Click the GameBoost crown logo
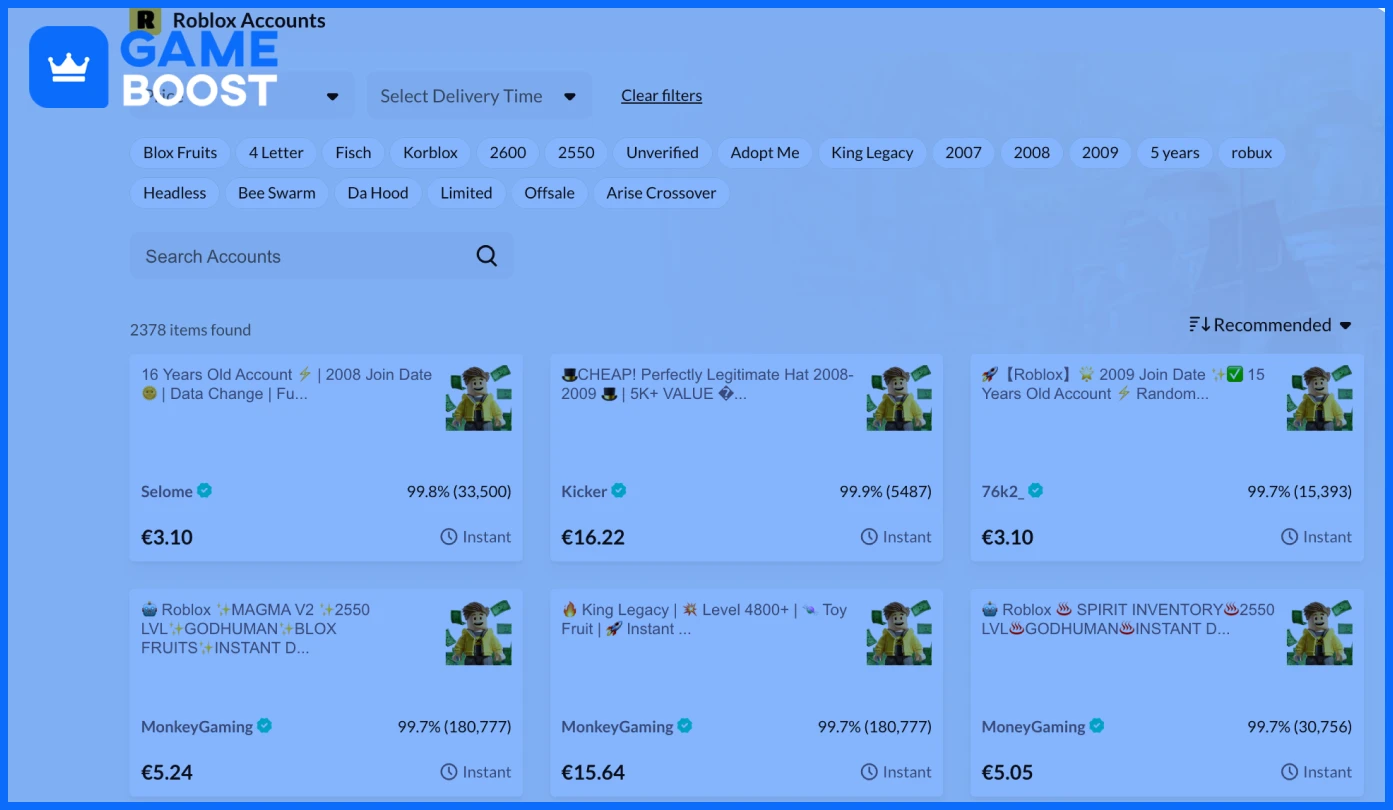1393x810 pixels. click(69, 67)
